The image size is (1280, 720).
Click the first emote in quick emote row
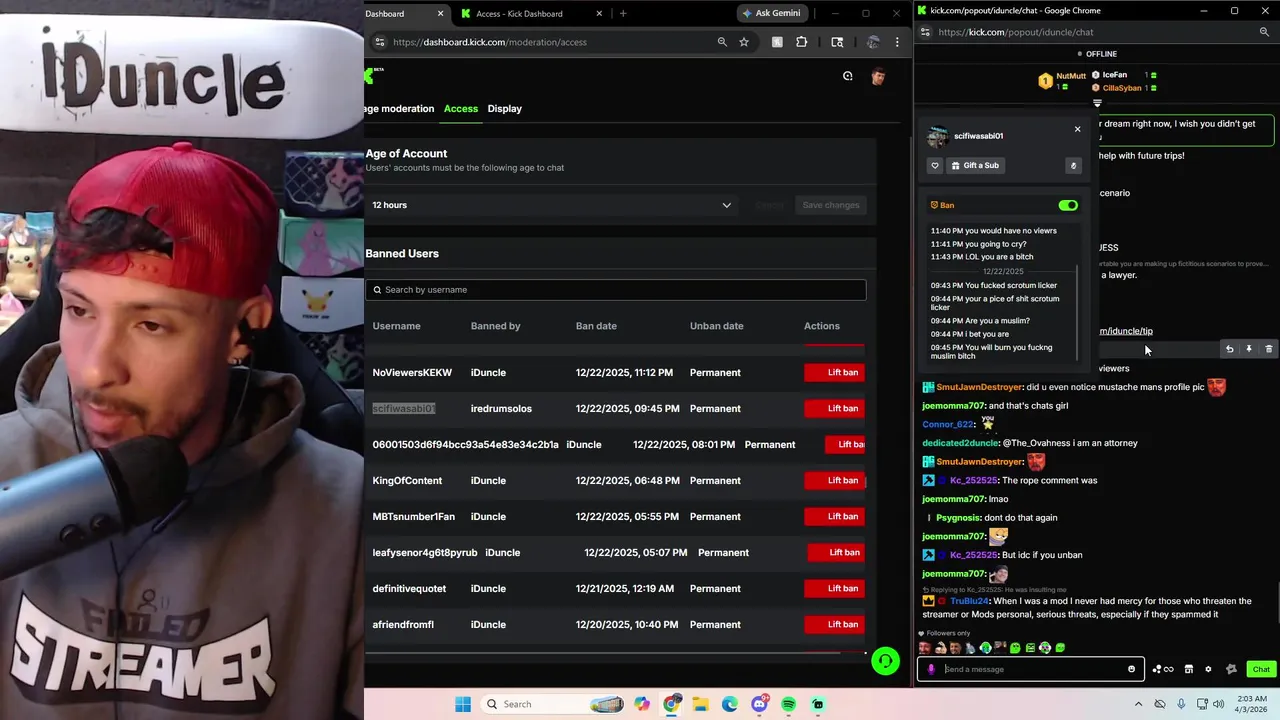[925, 648]
